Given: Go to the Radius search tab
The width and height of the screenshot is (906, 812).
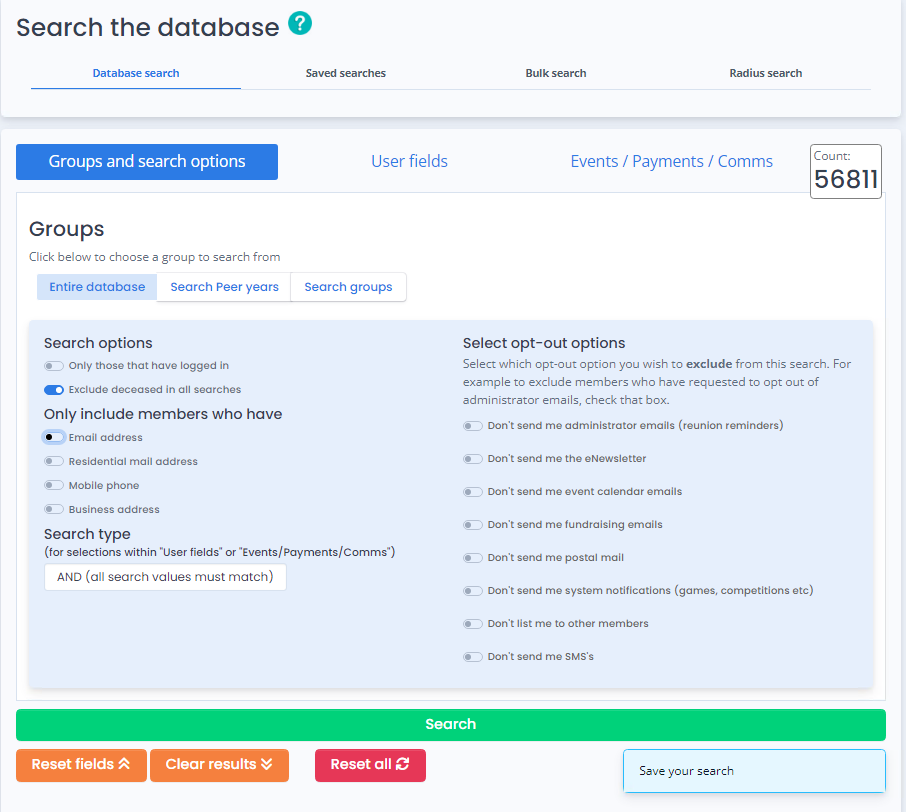Looking at the screenshot, I should pyautogui.click(x=765, y=73).
